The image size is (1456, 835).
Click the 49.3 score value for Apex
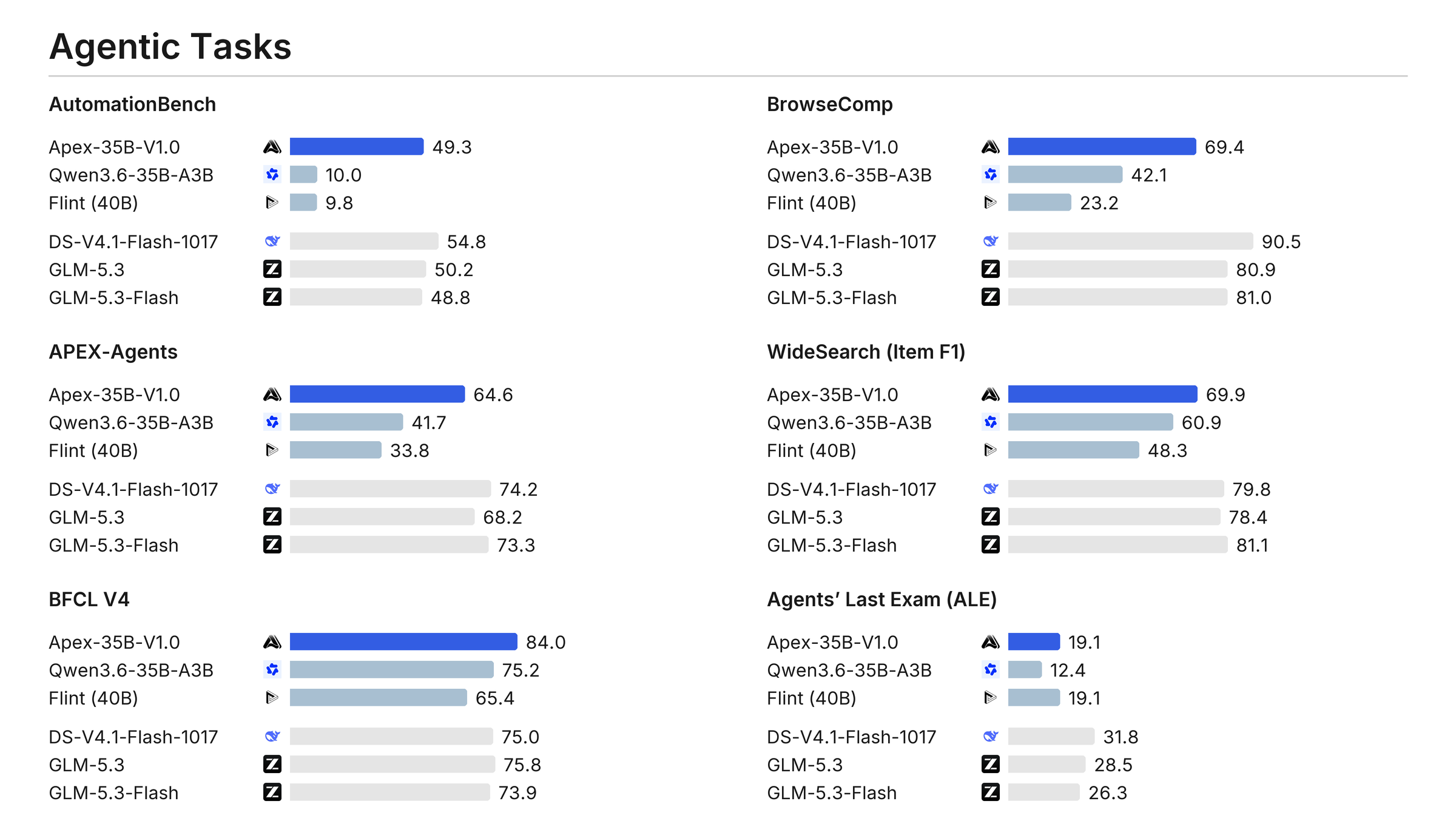(452, 147)
